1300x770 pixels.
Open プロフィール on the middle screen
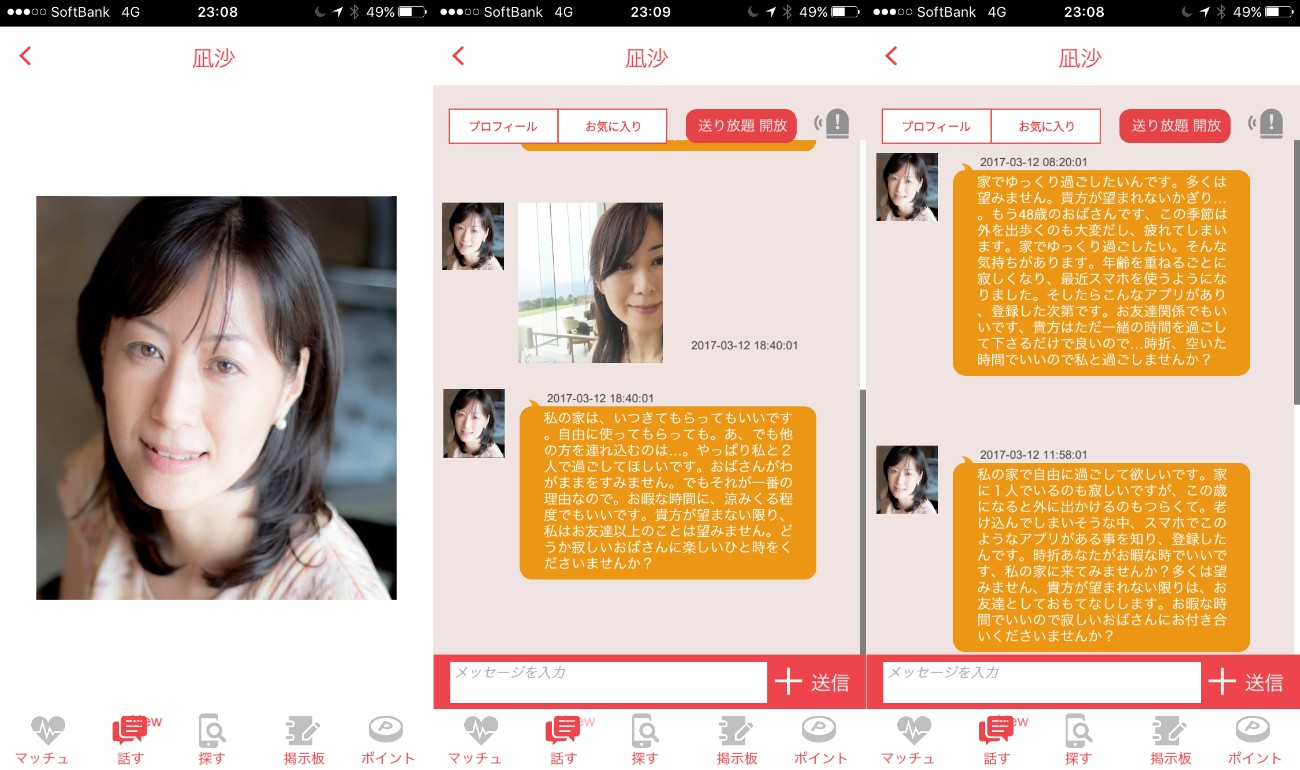click(x=503, y=127)
